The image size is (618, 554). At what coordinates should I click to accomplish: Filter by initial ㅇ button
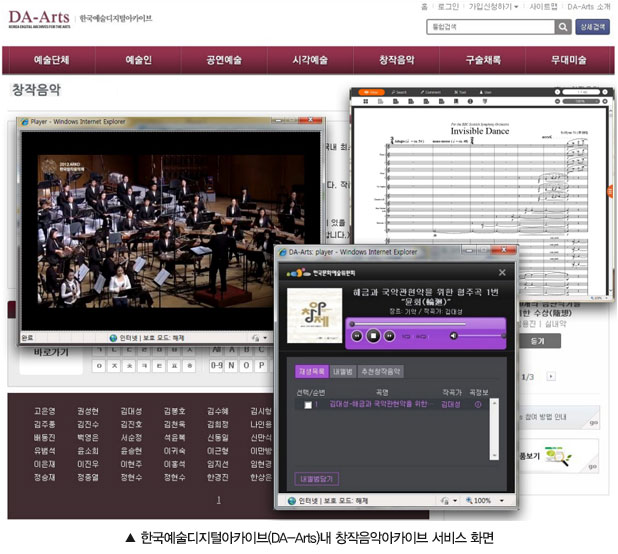tap(99, 366)
